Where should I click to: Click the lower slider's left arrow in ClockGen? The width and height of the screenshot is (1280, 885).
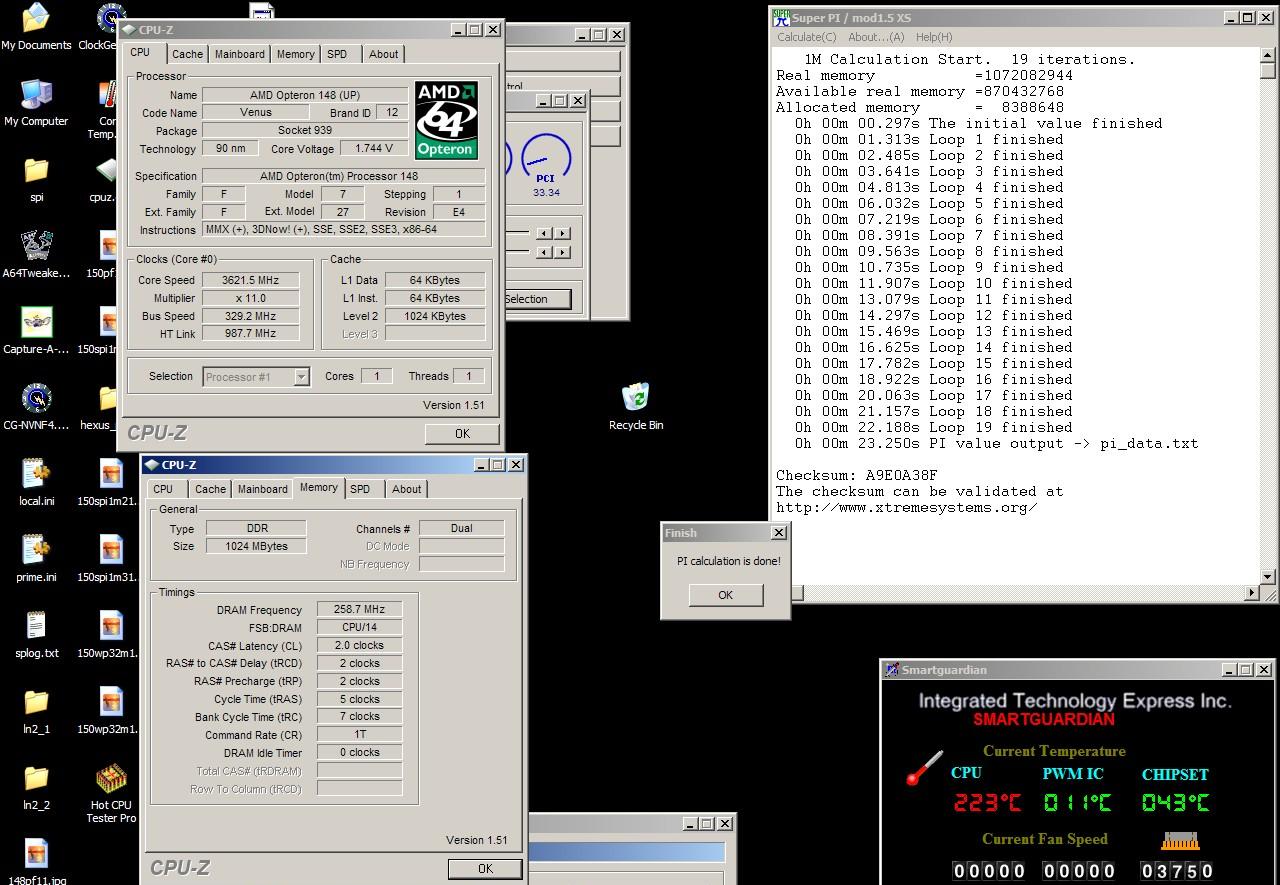[544, 252]
